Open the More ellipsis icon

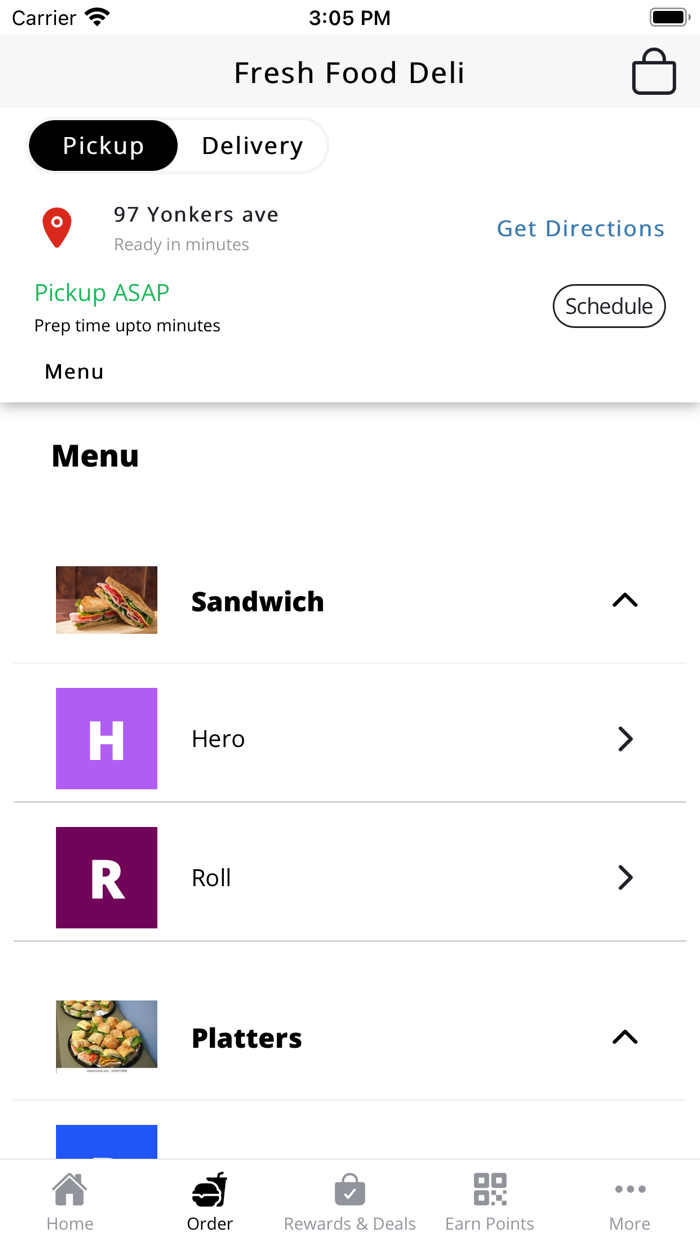[630, 1189]
